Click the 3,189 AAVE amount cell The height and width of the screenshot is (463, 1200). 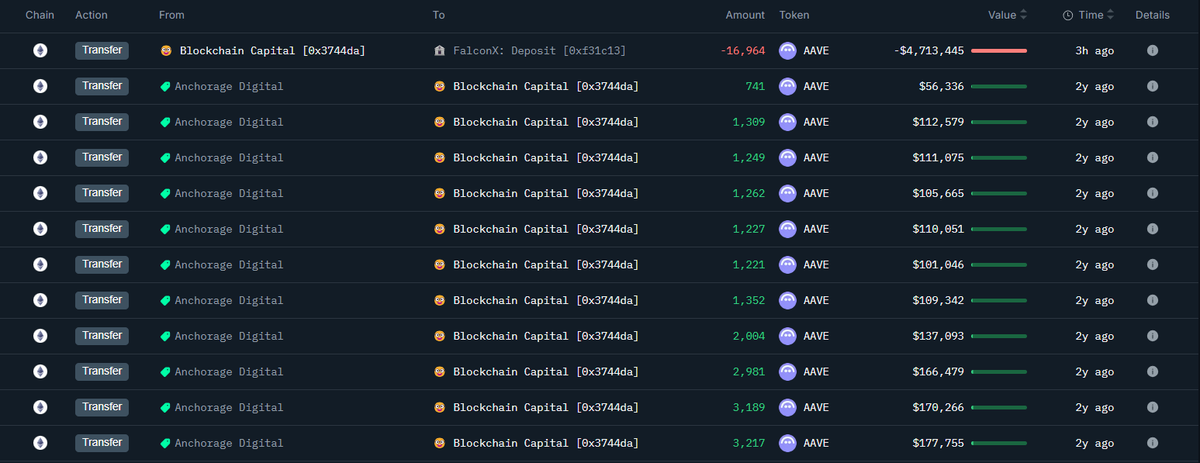tap(748, 407)
